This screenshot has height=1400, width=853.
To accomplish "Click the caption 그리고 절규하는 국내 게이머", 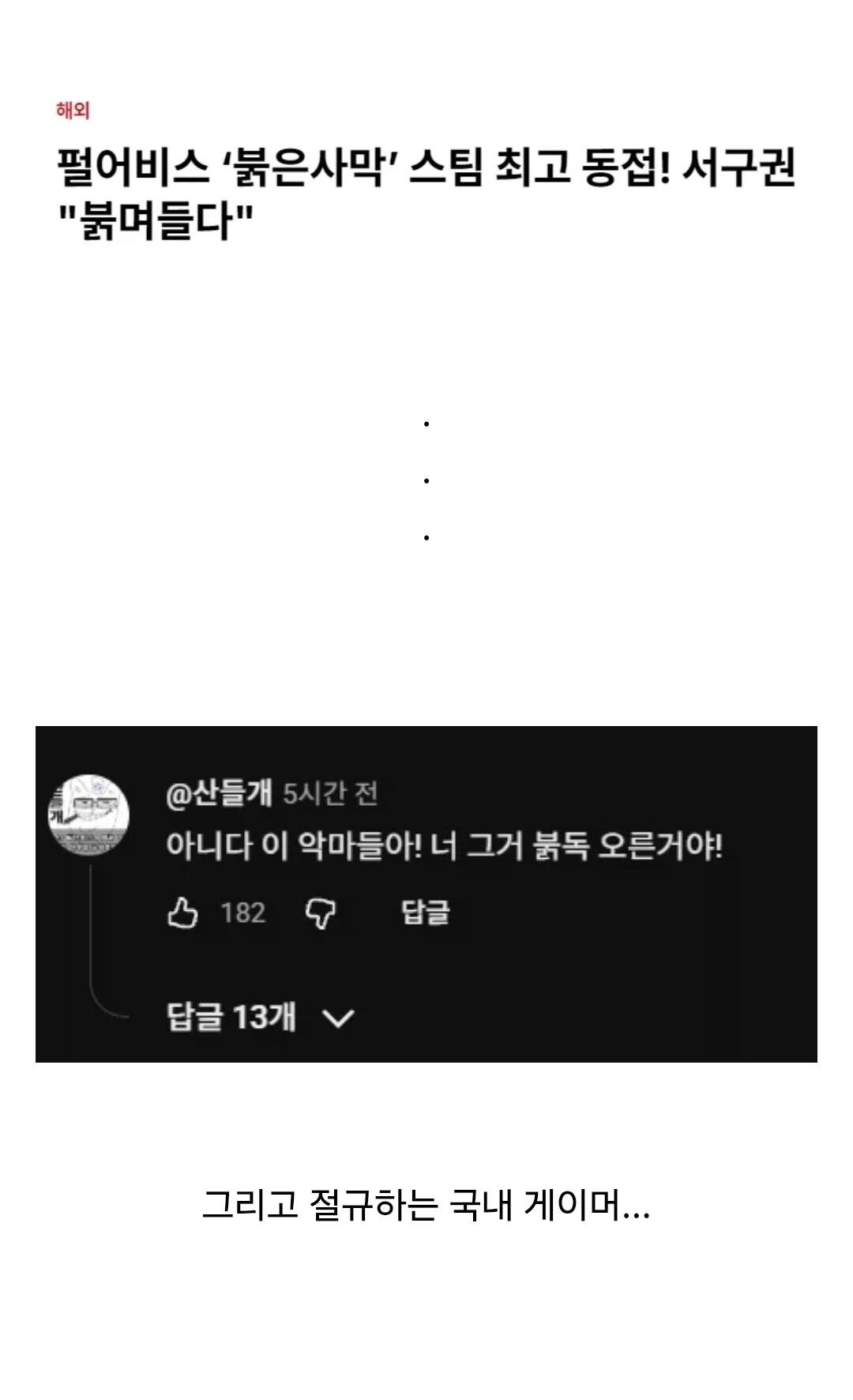I will (426, 1206).
